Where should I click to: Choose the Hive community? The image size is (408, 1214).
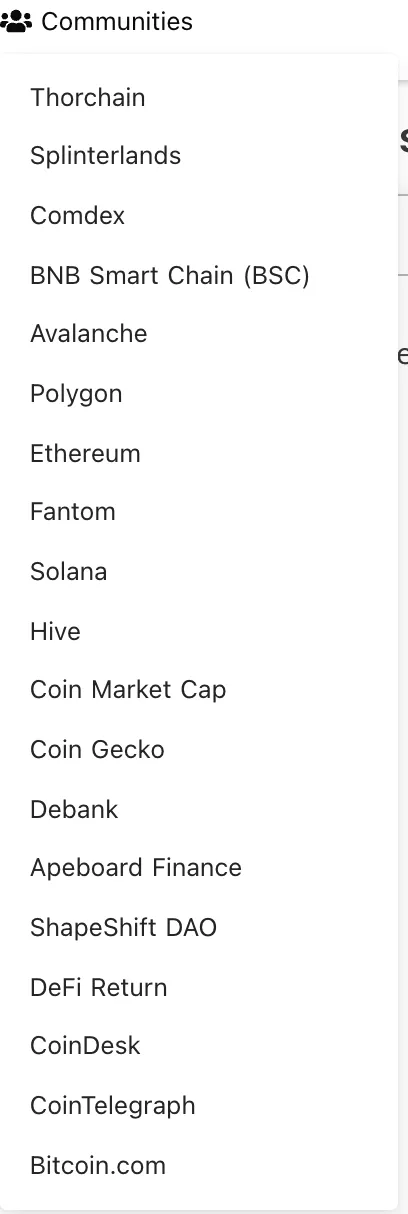(x=199, y=631)
